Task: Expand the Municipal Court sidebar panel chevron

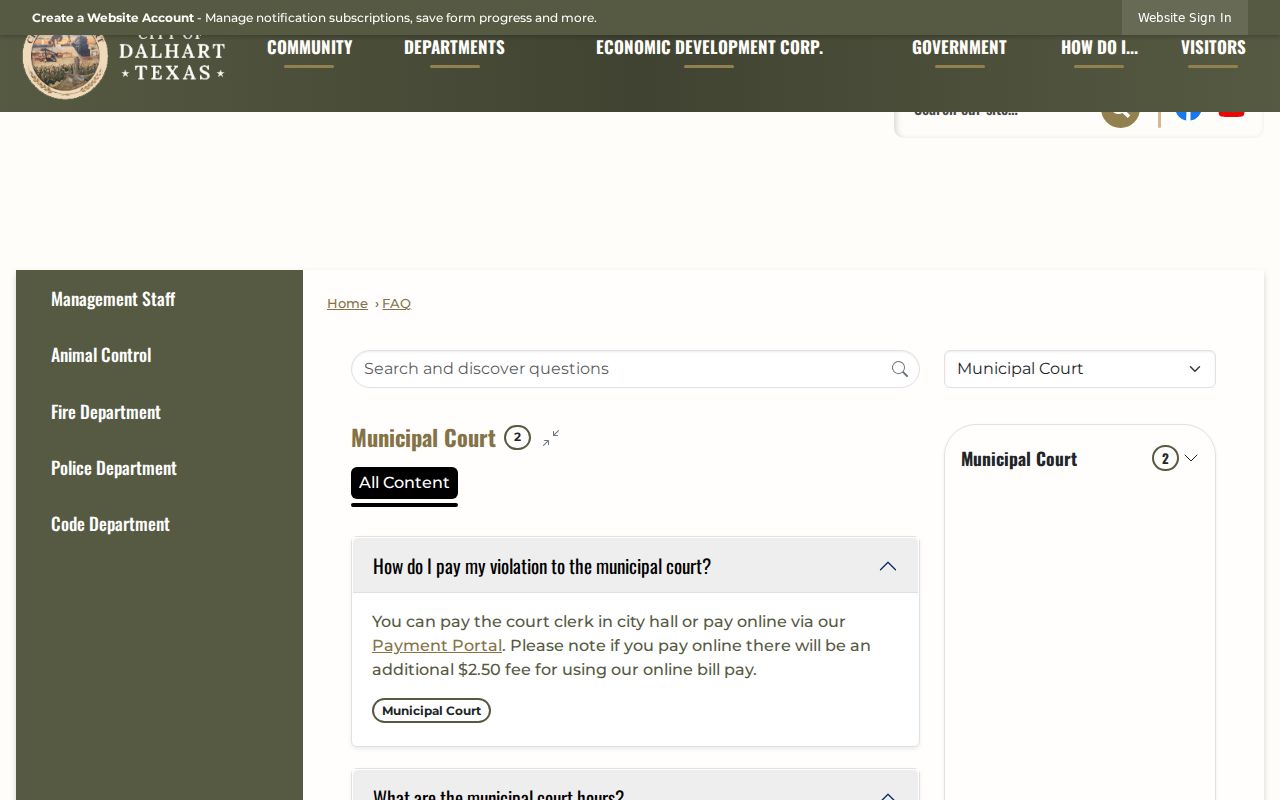Action: 1191,458
